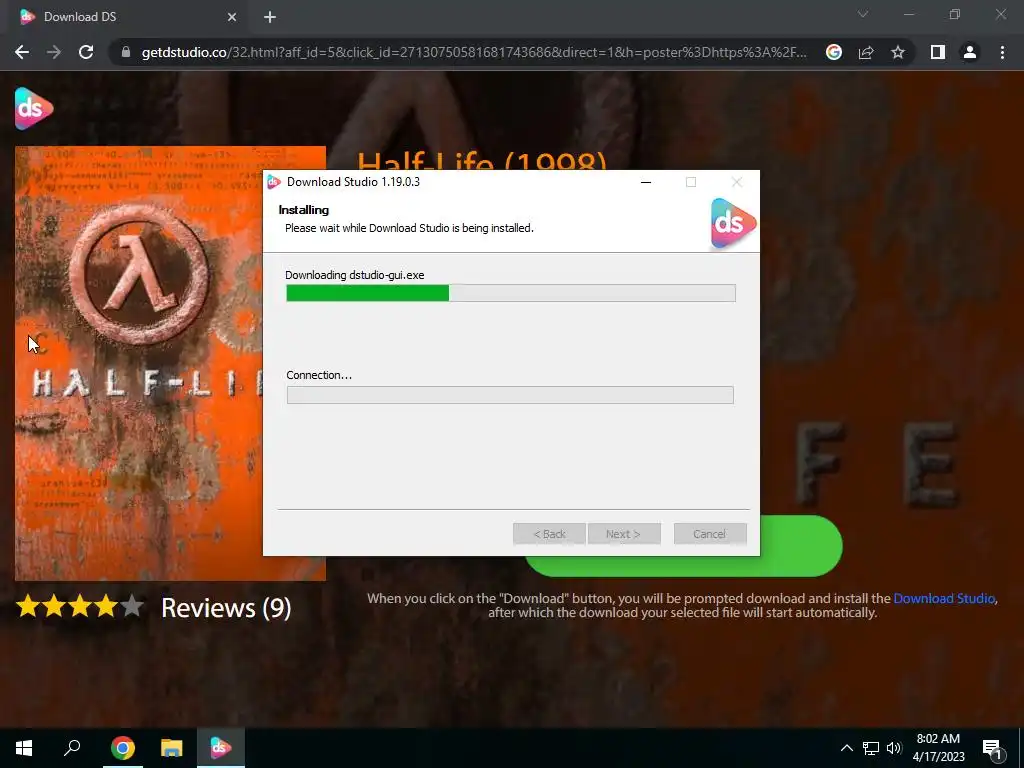The image size is (1024, 768).
Task: Click the Back button in installer
Action: [x=549, y=534]
